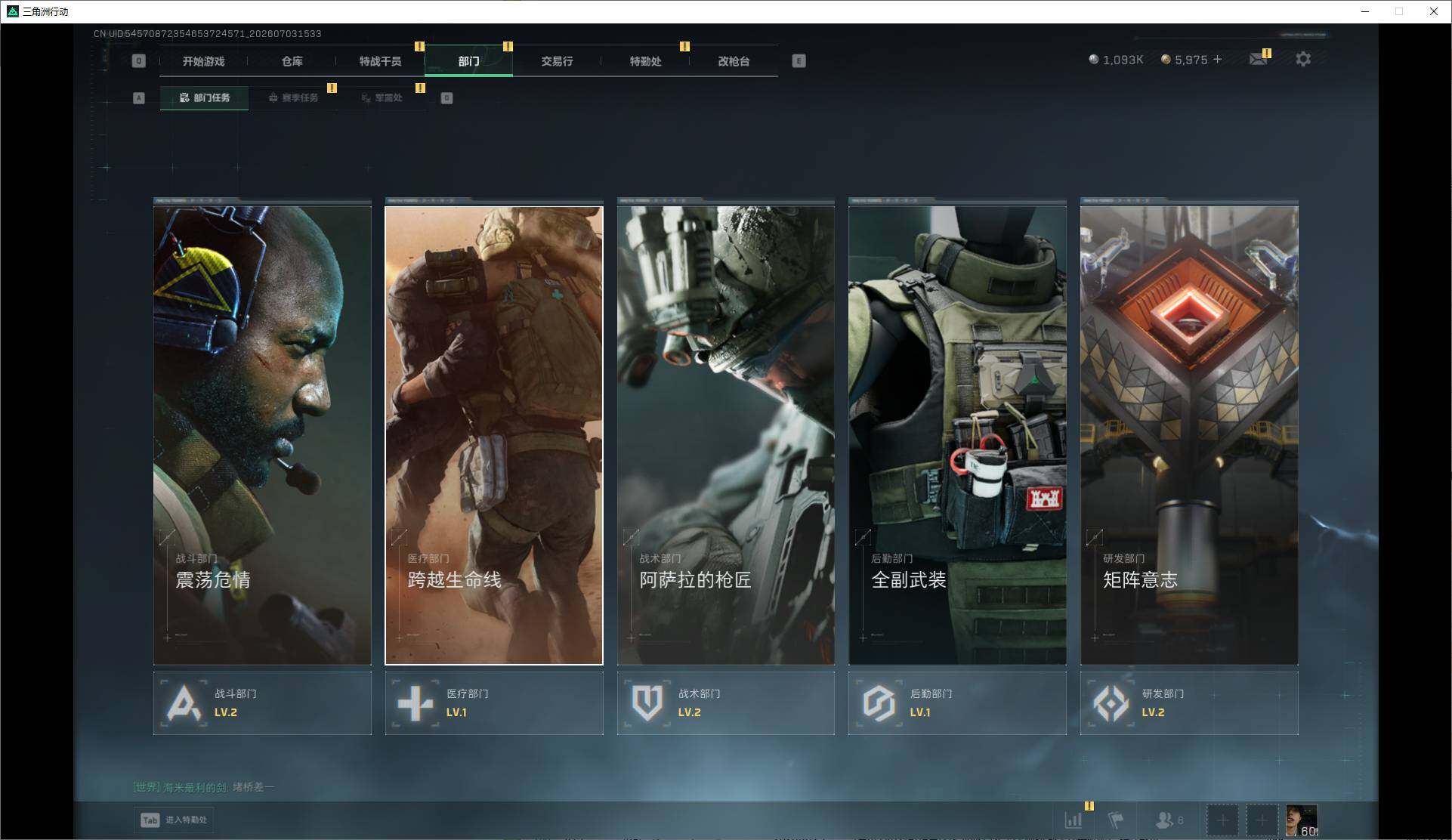Click the notification badge on 赛季任务
Viewport: 1452px width, 840px height.
coord(332,88)
